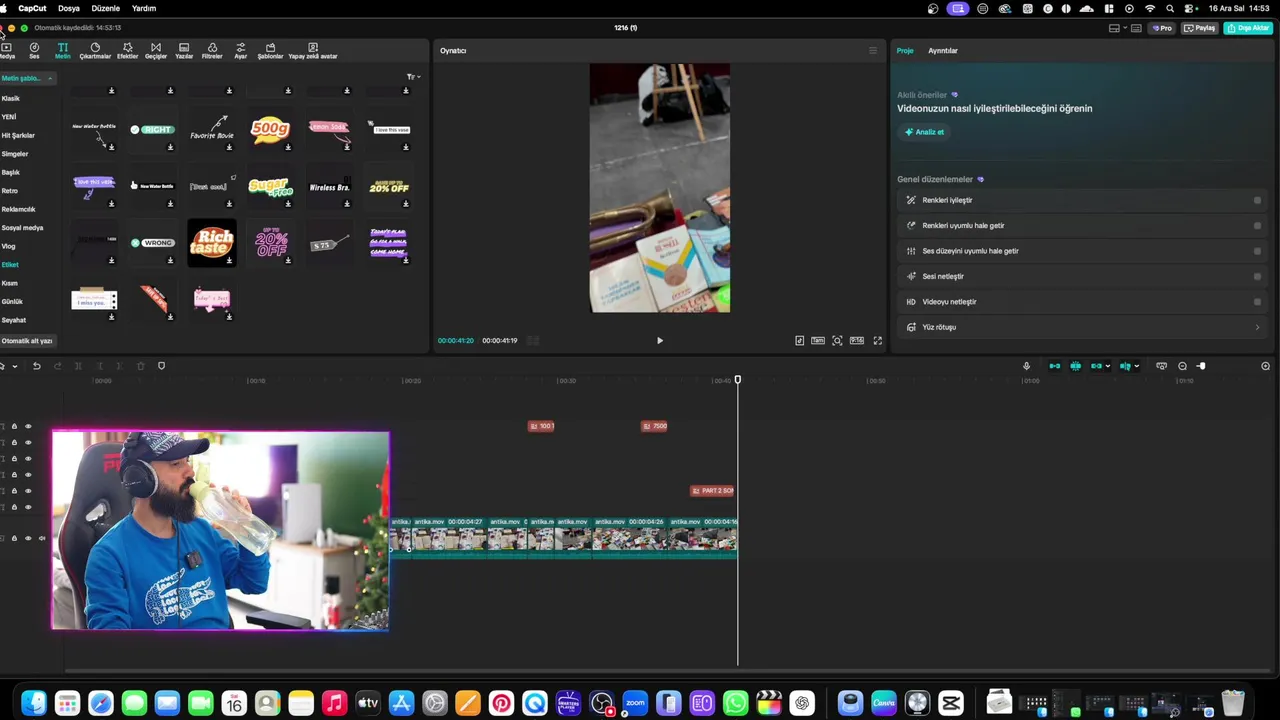This screenshot has width=1280, height=720.
Task: Toggle visibility eye of top timeline track
Action: click(x=28, y=426)
